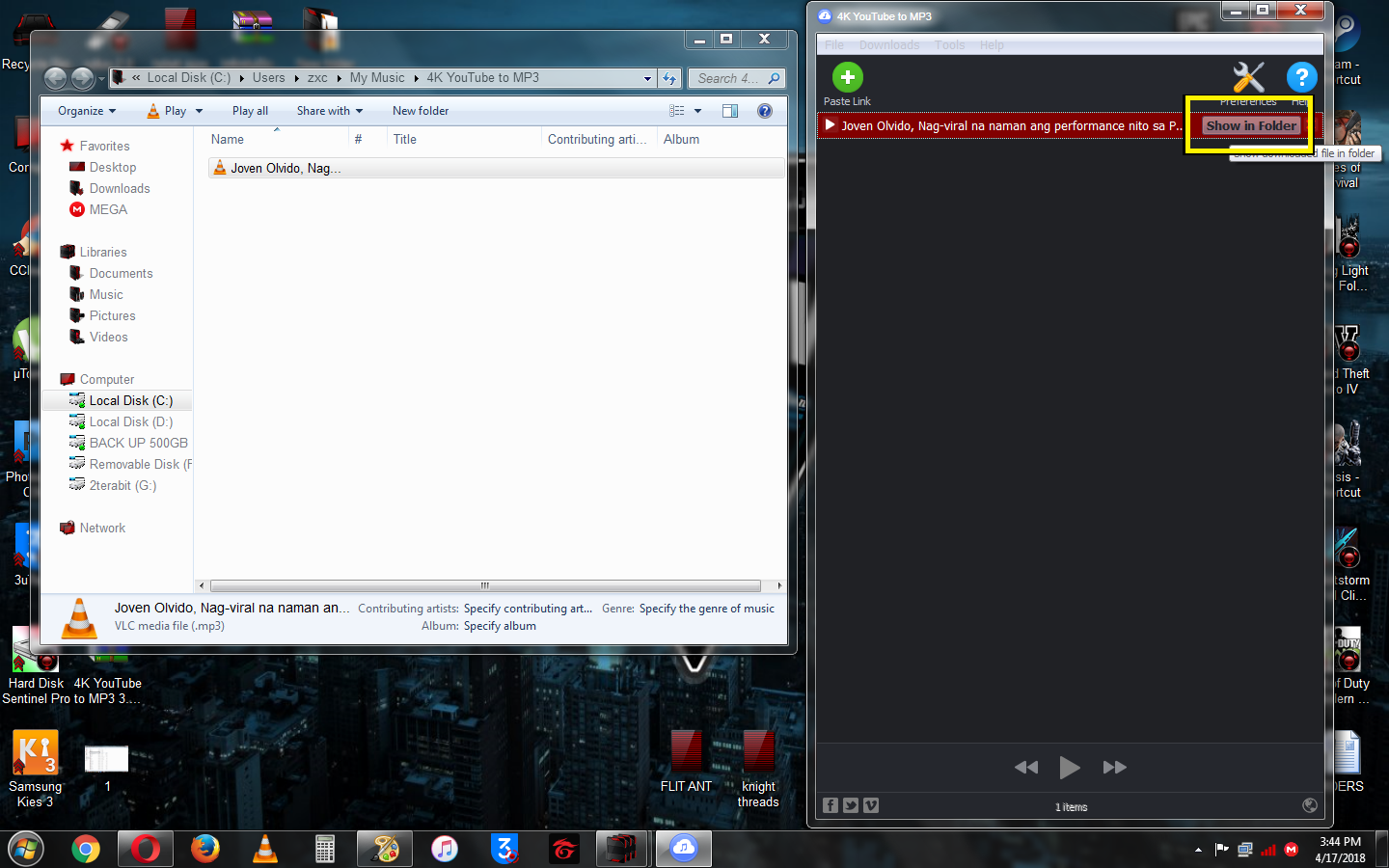Click the globe icon in player footer
The height and width of the screenshot is (868, 1389).
pos(1310,805)
